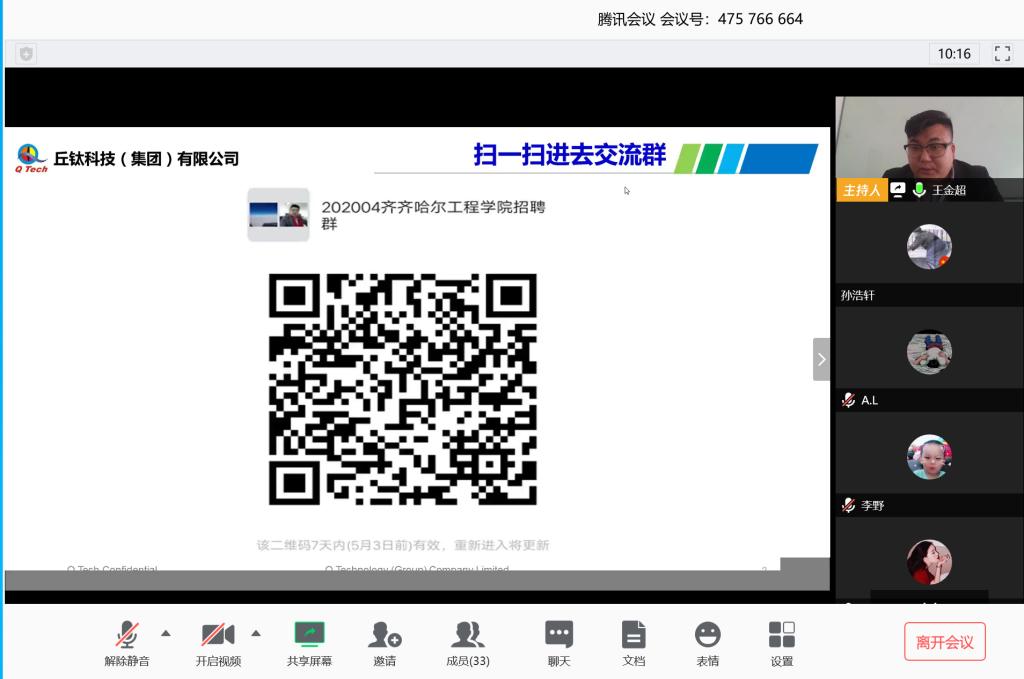Viewport: 1024px width, 679px height.
Task: Open the 文档 documents icon
Action: pos(633,642)
